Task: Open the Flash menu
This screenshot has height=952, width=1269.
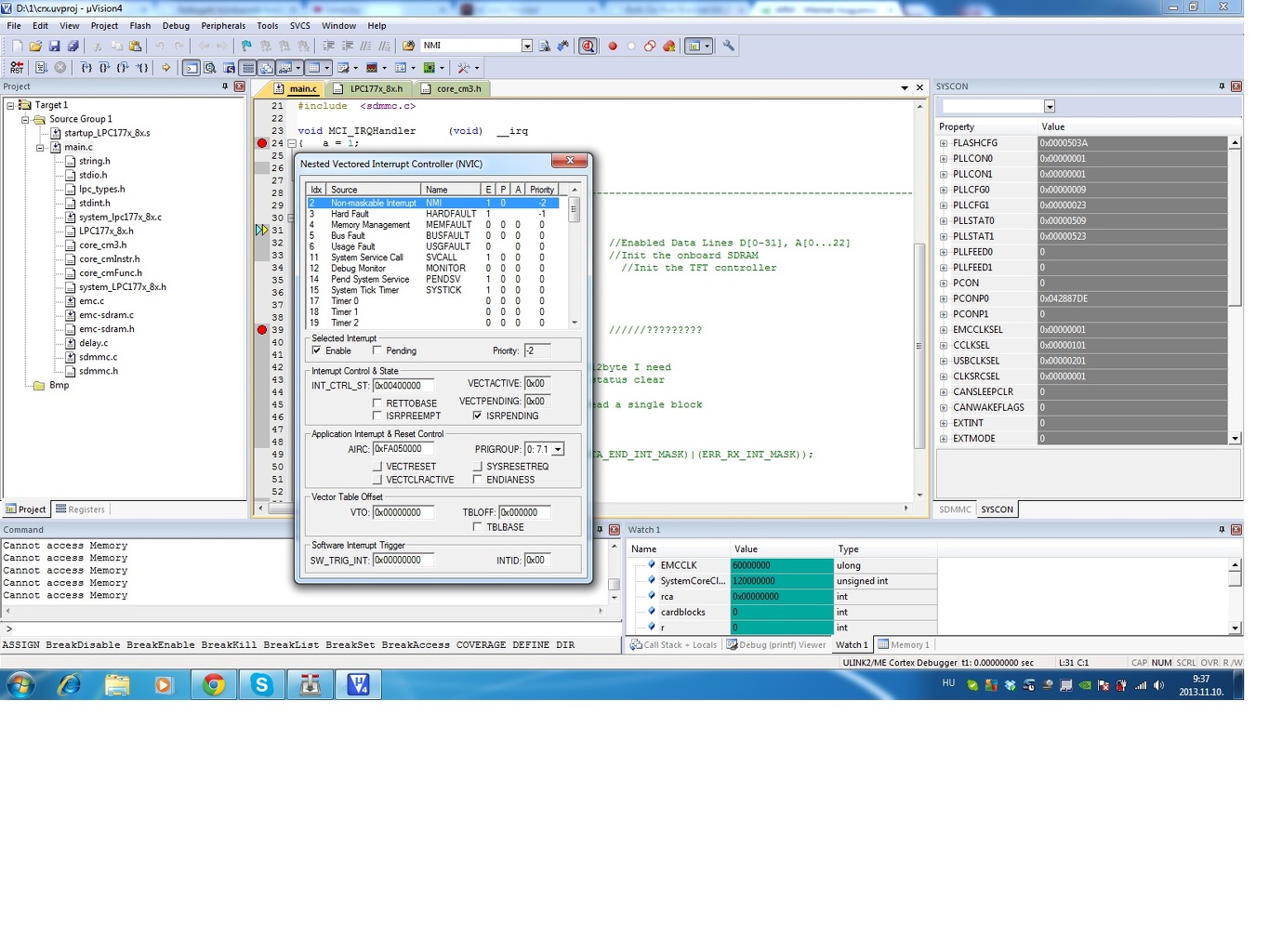Action: 140,26
